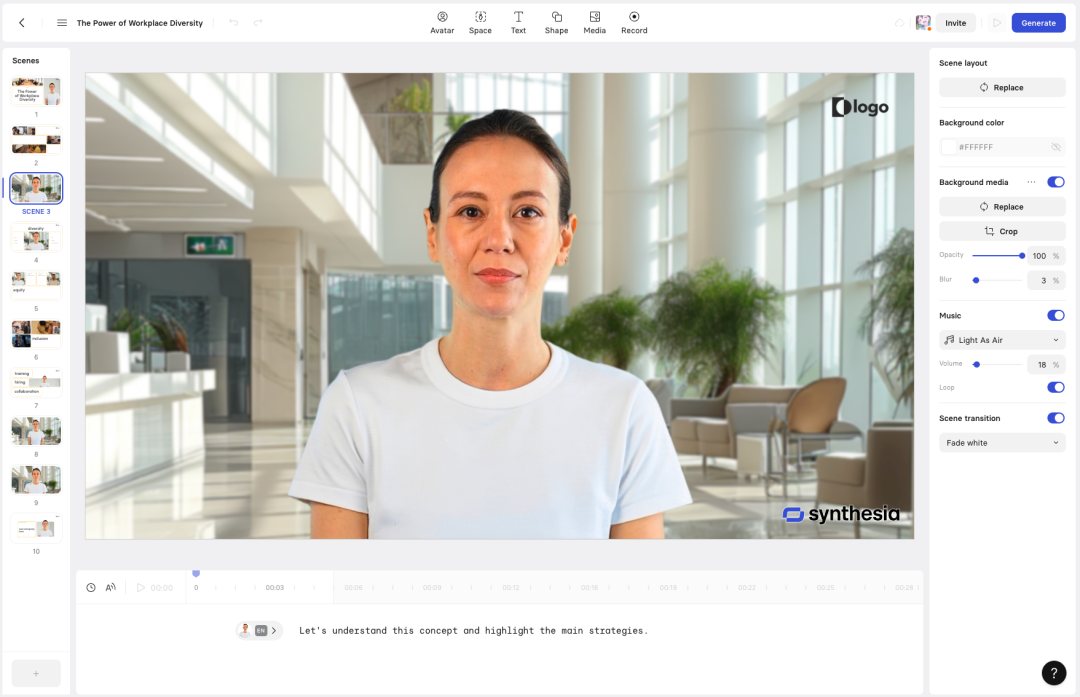Disable the Background media toggle
This screenshot has height=697, width=1080.
pos(1055,182)
